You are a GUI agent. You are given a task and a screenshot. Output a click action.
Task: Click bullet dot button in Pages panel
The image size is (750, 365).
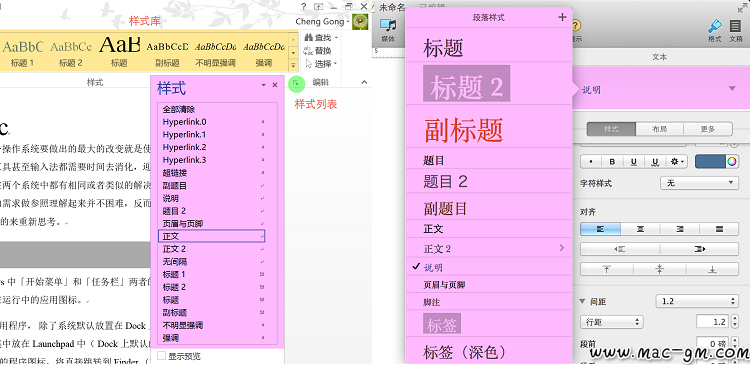(x=591, y=162)
